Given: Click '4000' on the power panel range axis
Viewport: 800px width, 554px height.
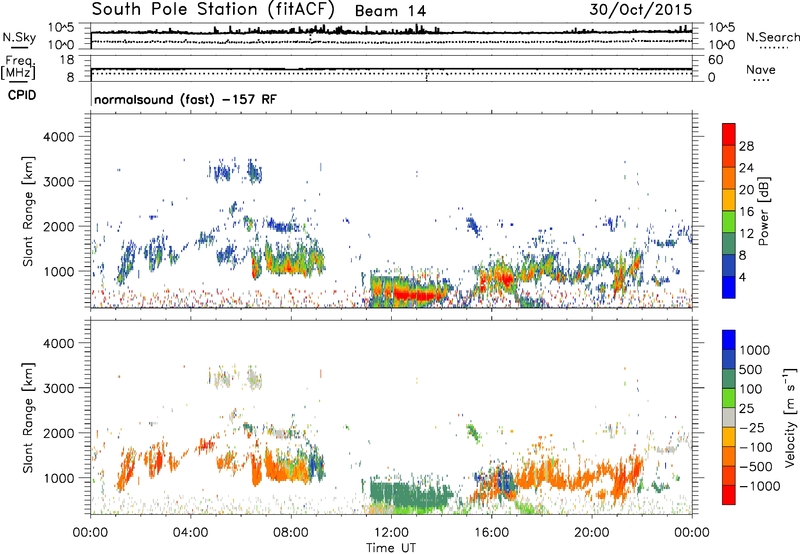Looking at the screenshot, I should 58,137.
